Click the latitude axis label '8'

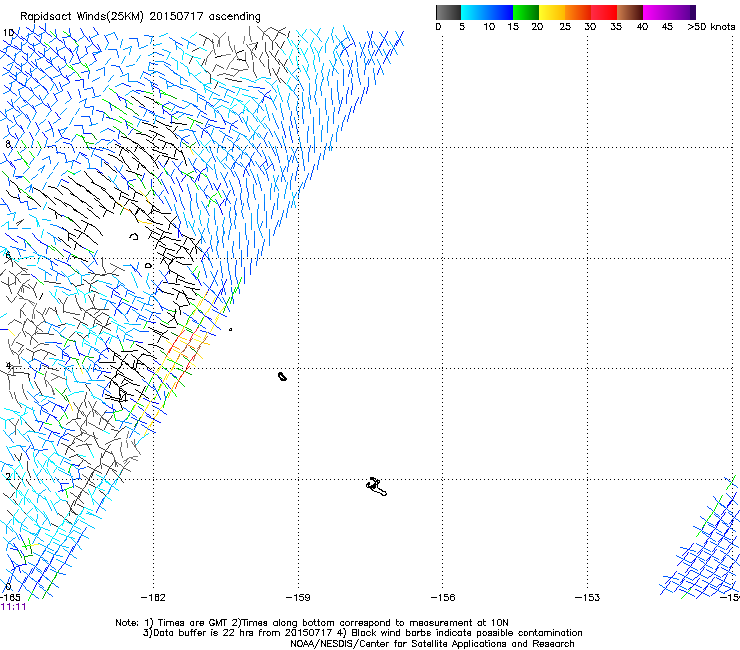pos(8,144)
